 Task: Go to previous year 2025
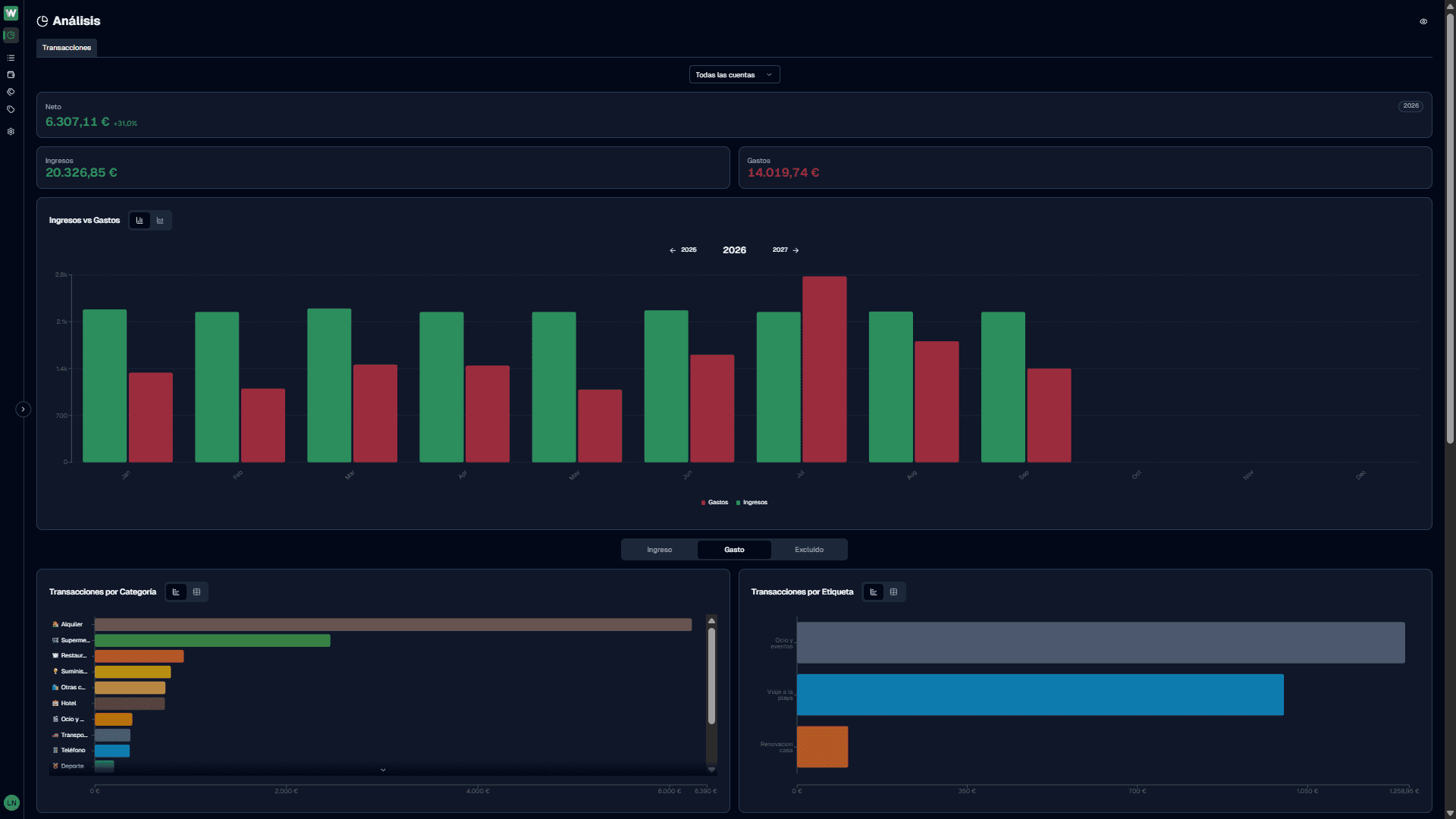[x=683, y=249]
